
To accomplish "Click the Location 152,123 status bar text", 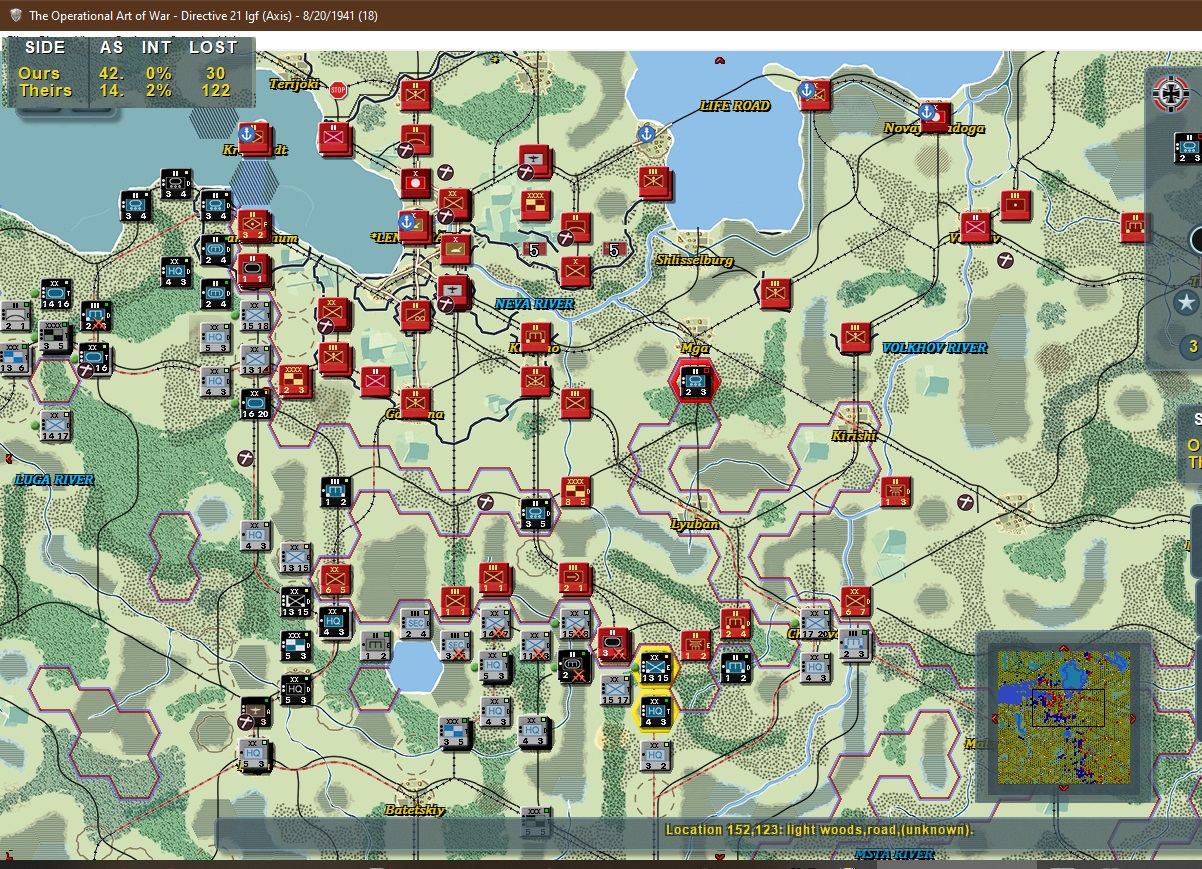I will (819, 830).
